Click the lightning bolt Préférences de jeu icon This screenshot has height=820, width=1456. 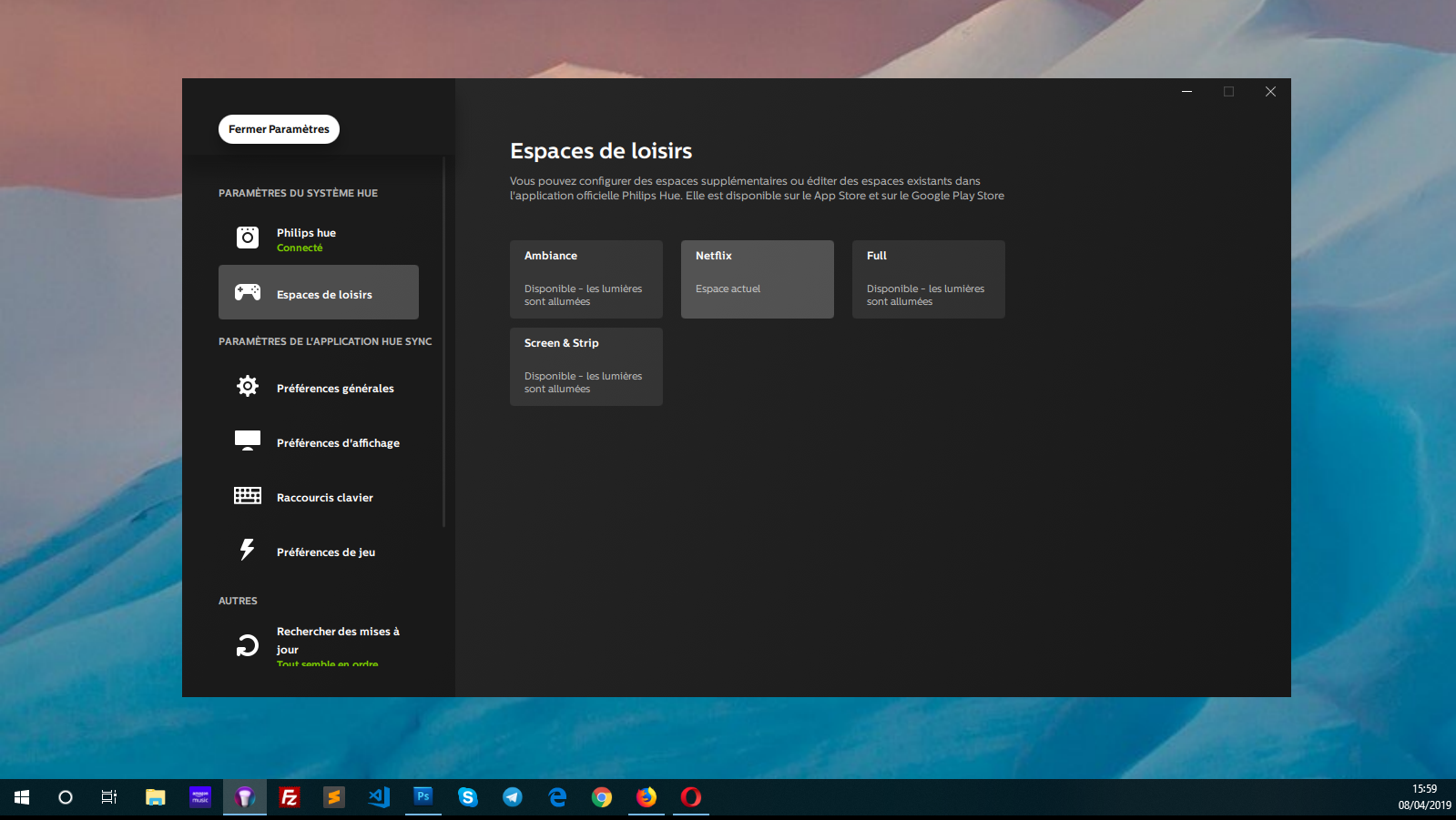247,550
